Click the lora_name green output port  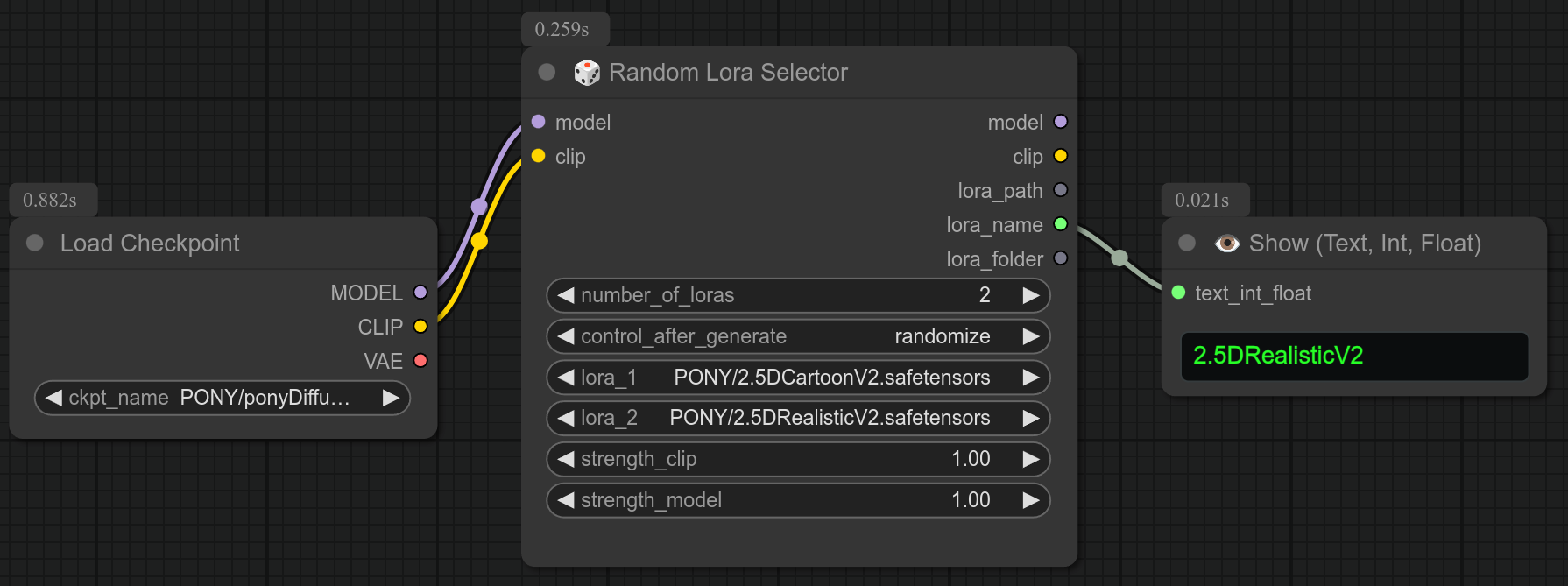1060,224
